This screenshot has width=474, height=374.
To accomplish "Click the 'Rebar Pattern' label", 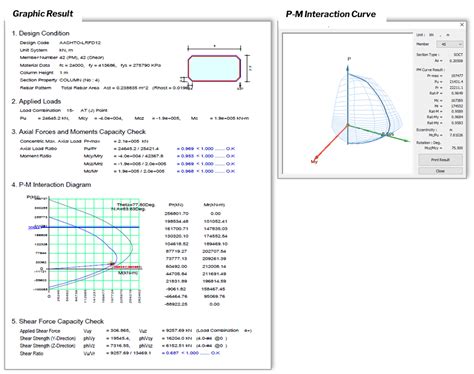I will [35, 88].
